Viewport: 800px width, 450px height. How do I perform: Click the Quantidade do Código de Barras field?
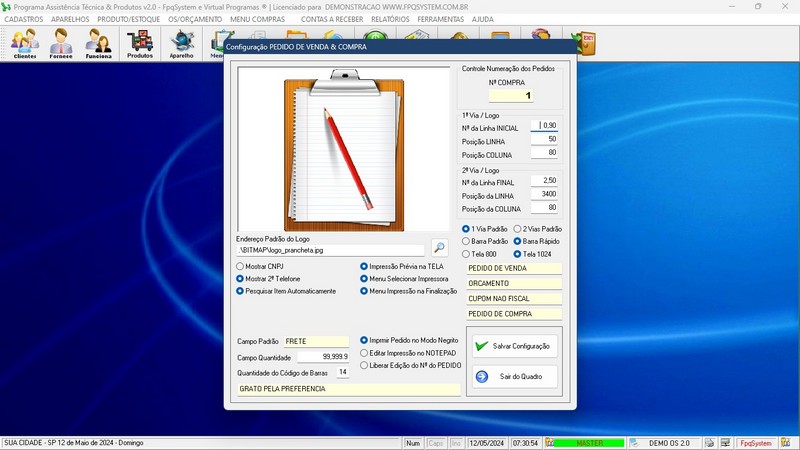point(342,372)
